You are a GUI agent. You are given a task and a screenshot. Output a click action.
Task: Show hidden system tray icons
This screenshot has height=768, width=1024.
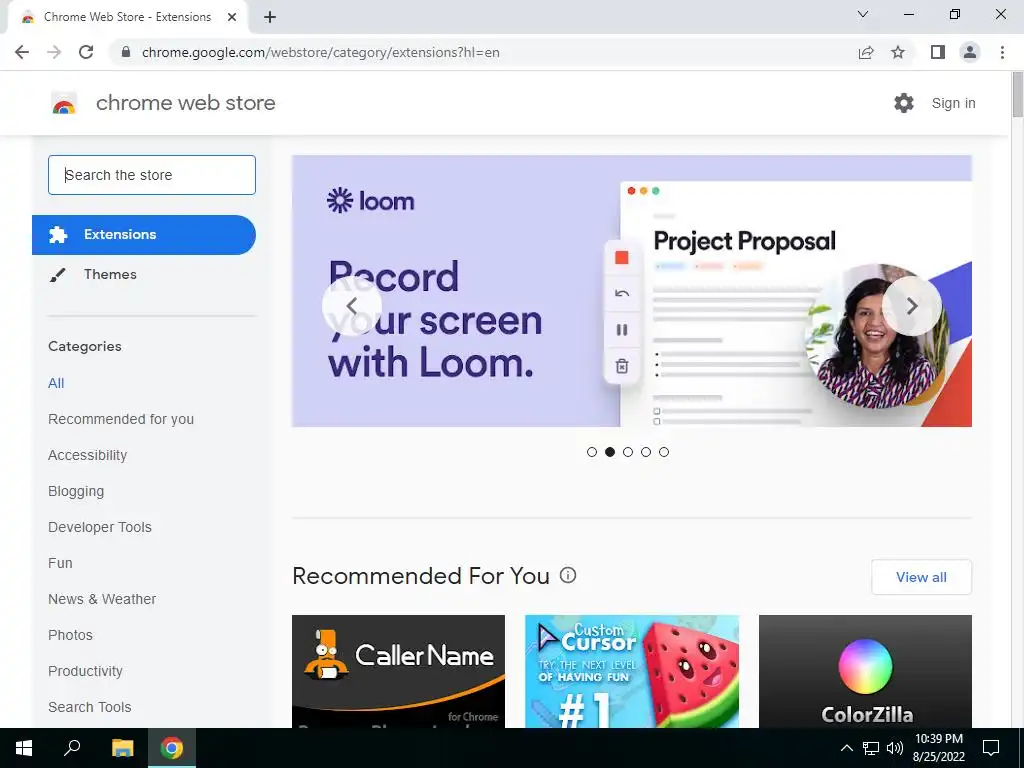tap(846, 748)
